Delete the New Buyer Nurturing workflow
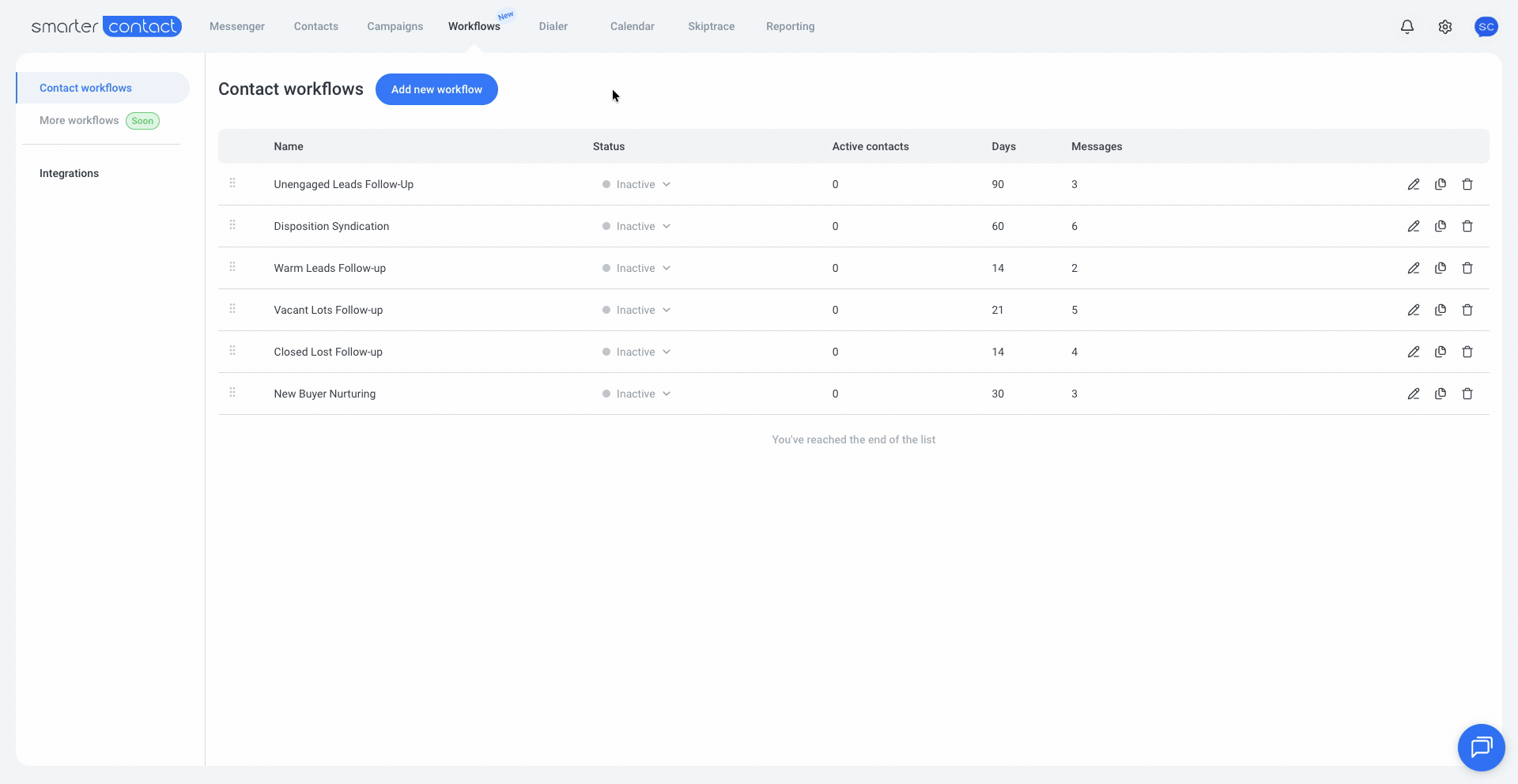This screenshot has height=784, width=1518. (x=1467, y=394)
